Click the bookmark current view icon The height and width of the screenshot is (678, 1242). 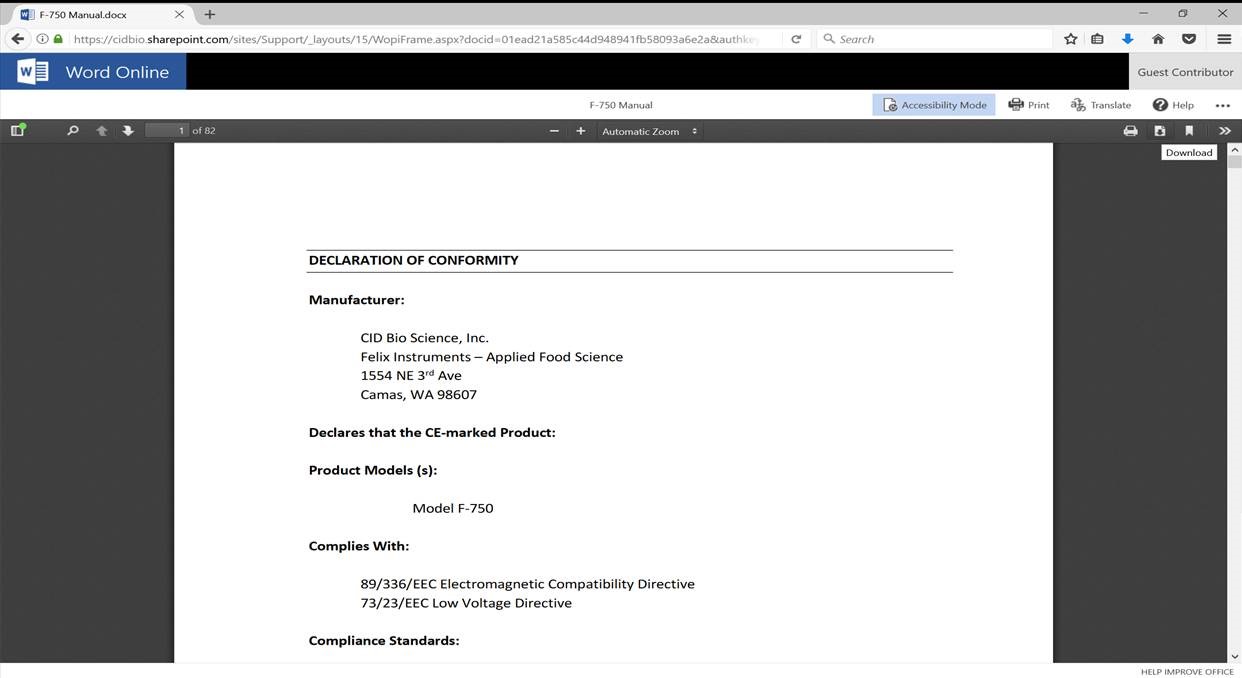1189,131
